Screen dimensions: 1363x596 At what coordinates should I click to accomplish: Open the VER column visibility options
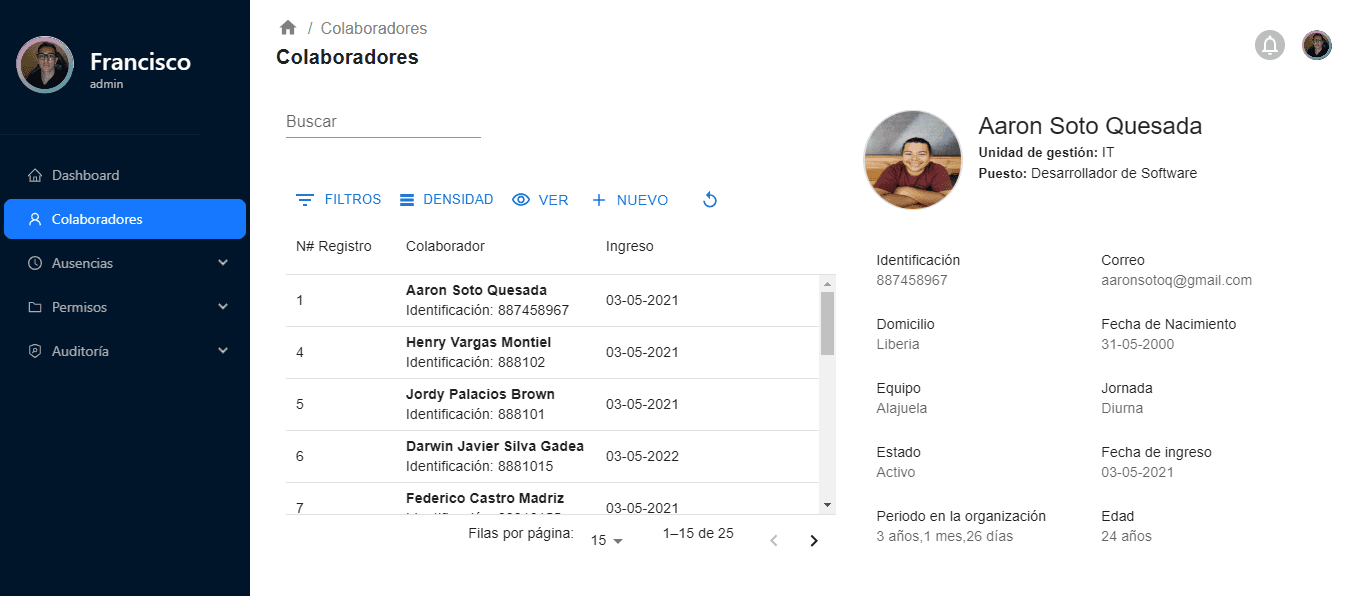click(540, 200)
